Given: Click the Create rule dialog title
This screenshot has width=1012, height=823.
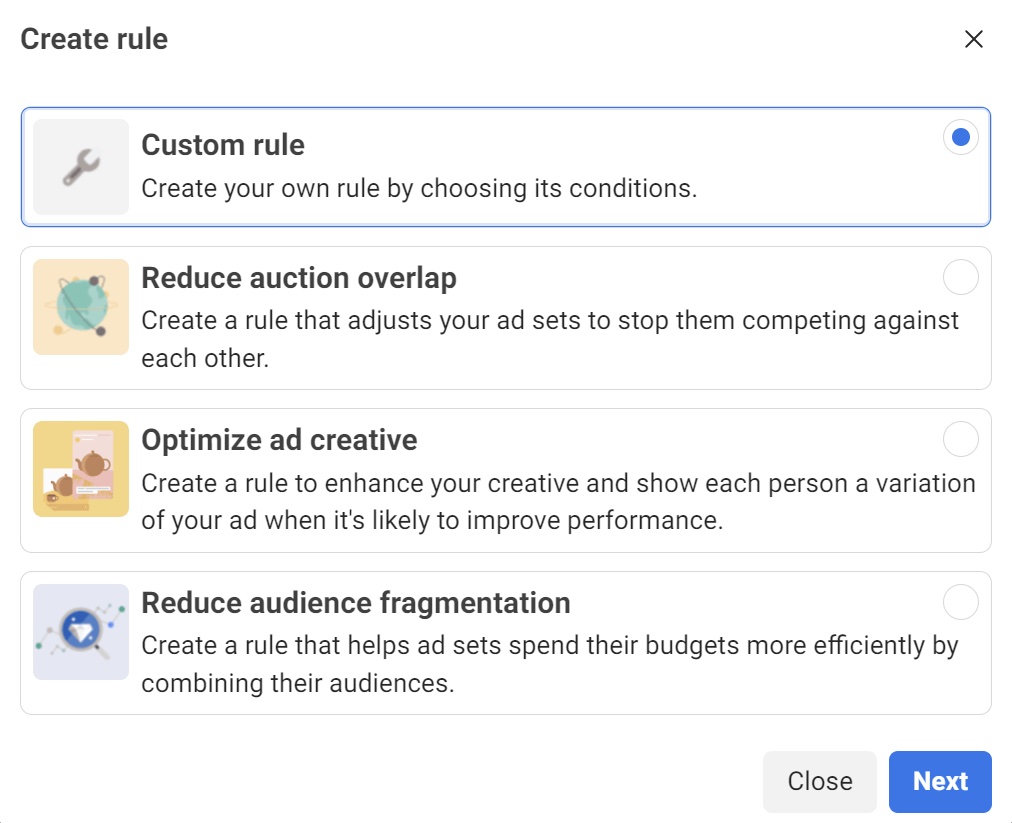Looking at the screenshot, I should pyautogui.click(x=94, y=39).
